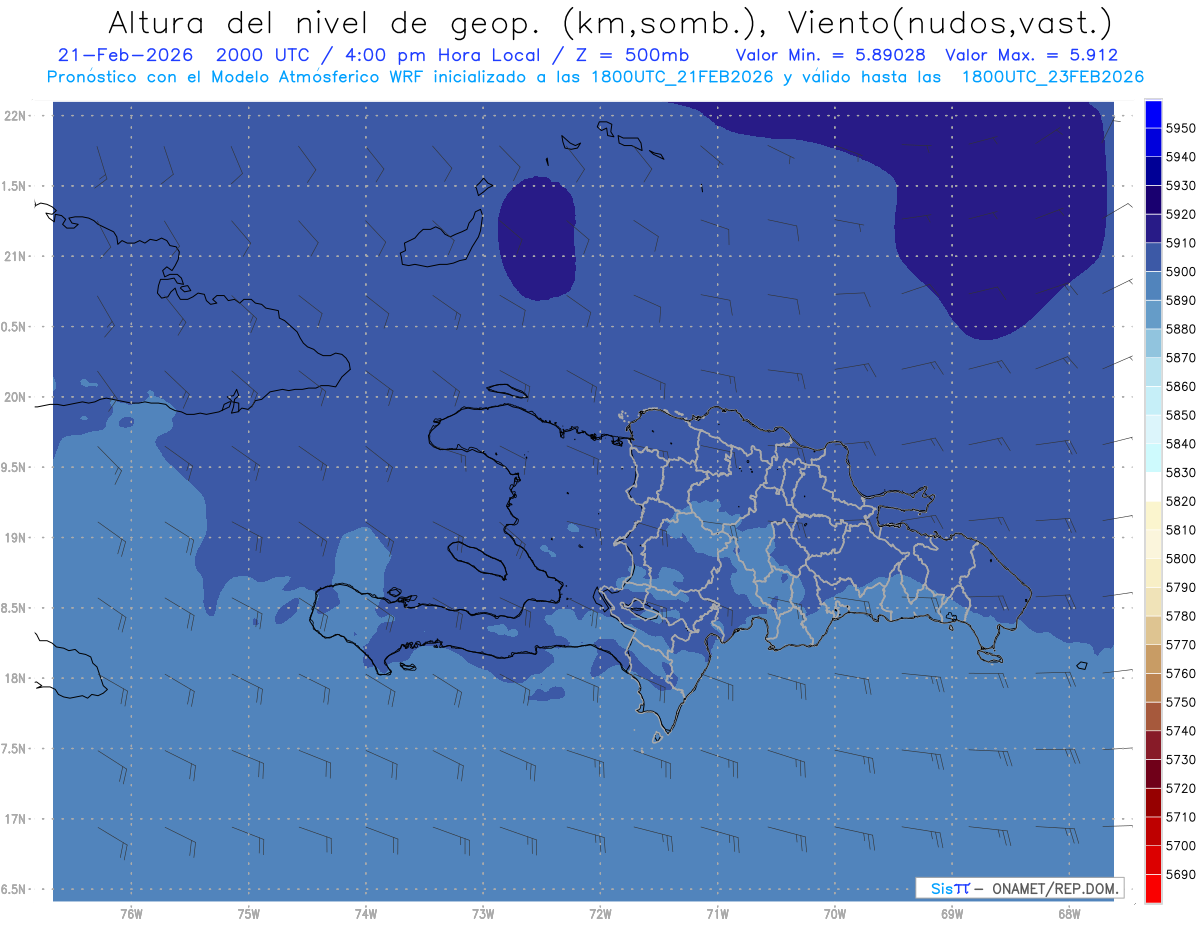Click the 'Valor Max. = 5.912' text
The image size is (1200, 927).
click(1031, 55)
